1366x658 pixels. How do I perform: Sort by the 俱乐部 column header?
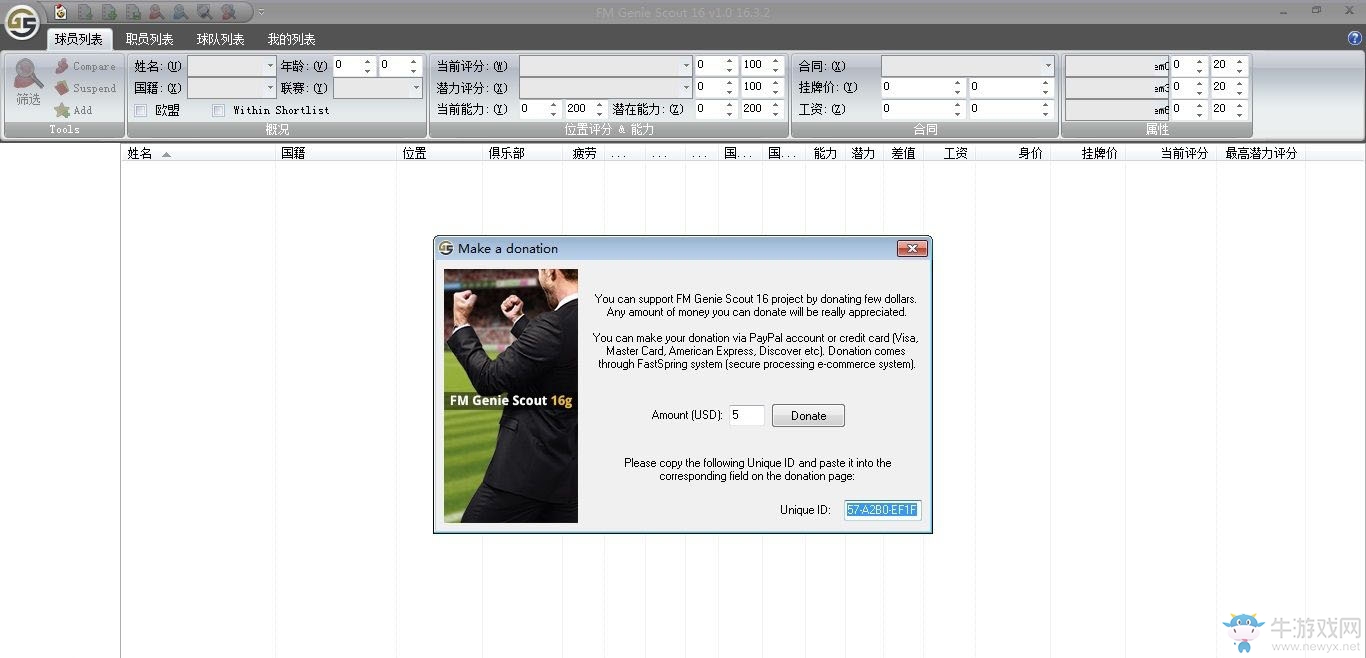point(523,153)
